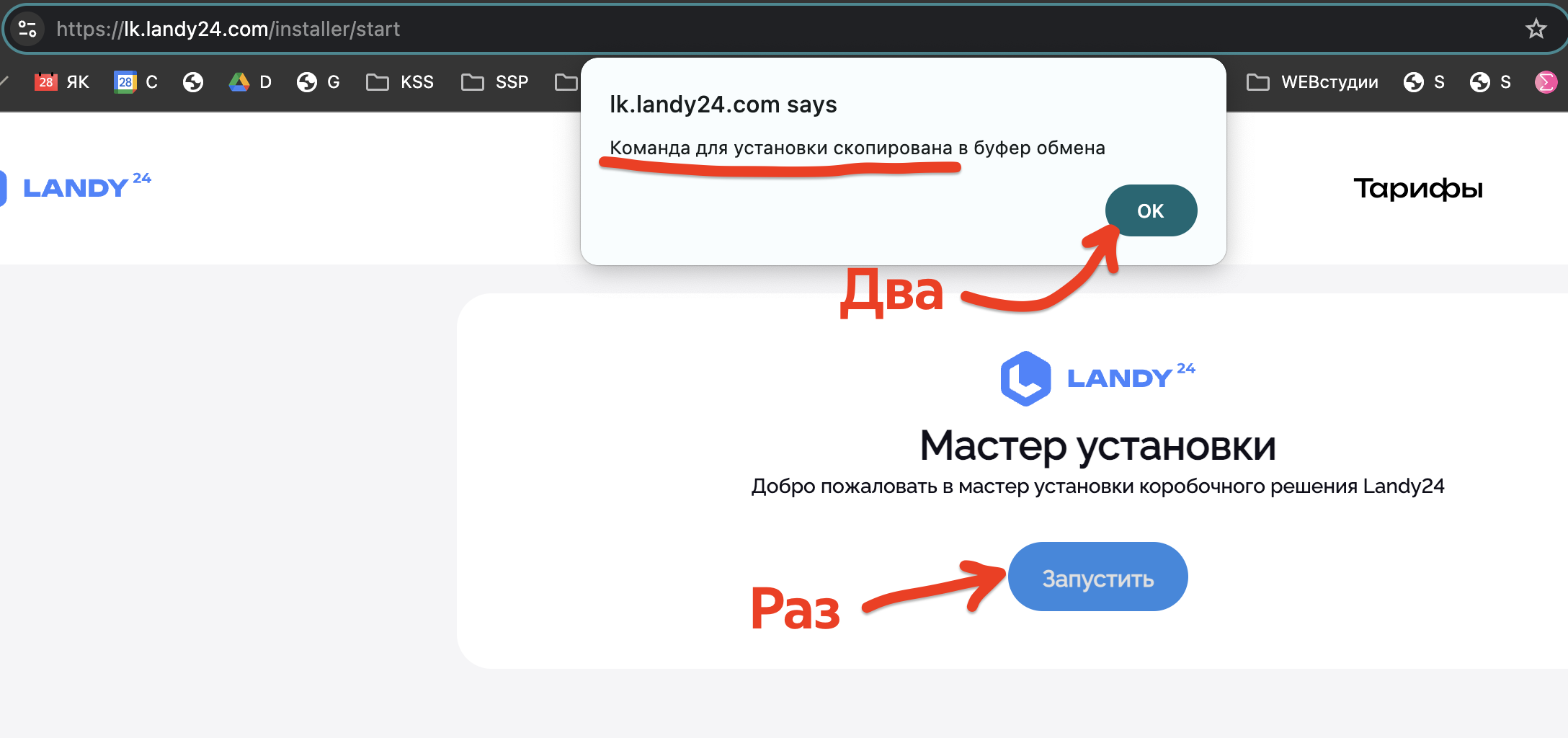
Task: Click the Landy24 logo above Мастер установки
Action: click(1097, 378)
